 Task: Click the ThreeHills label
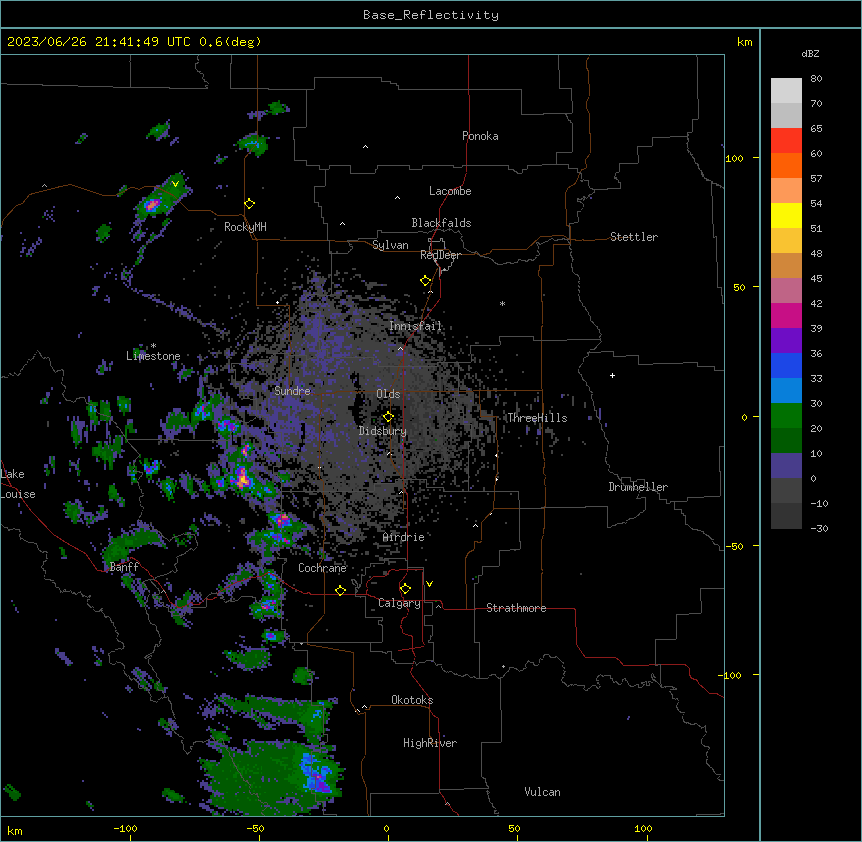coord(537,418)
